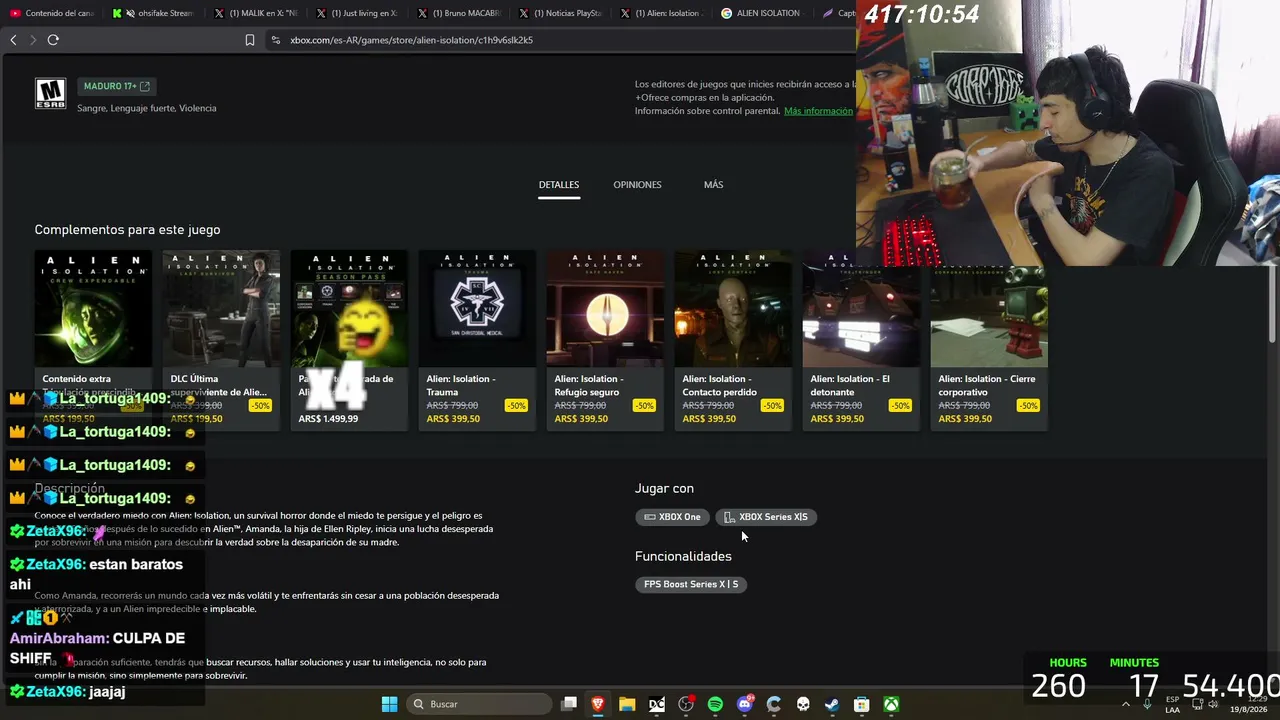Open the Windows Start menu
This screenshot has width=1280, height=720.
pos(389,704)
